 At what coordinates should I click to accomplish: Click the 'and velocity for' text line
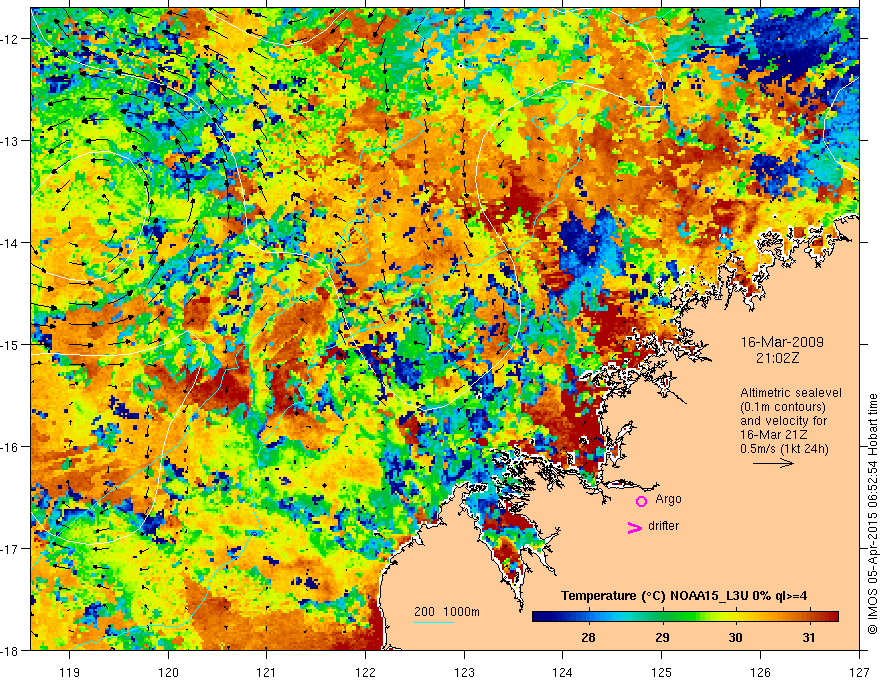click(783, 421)
